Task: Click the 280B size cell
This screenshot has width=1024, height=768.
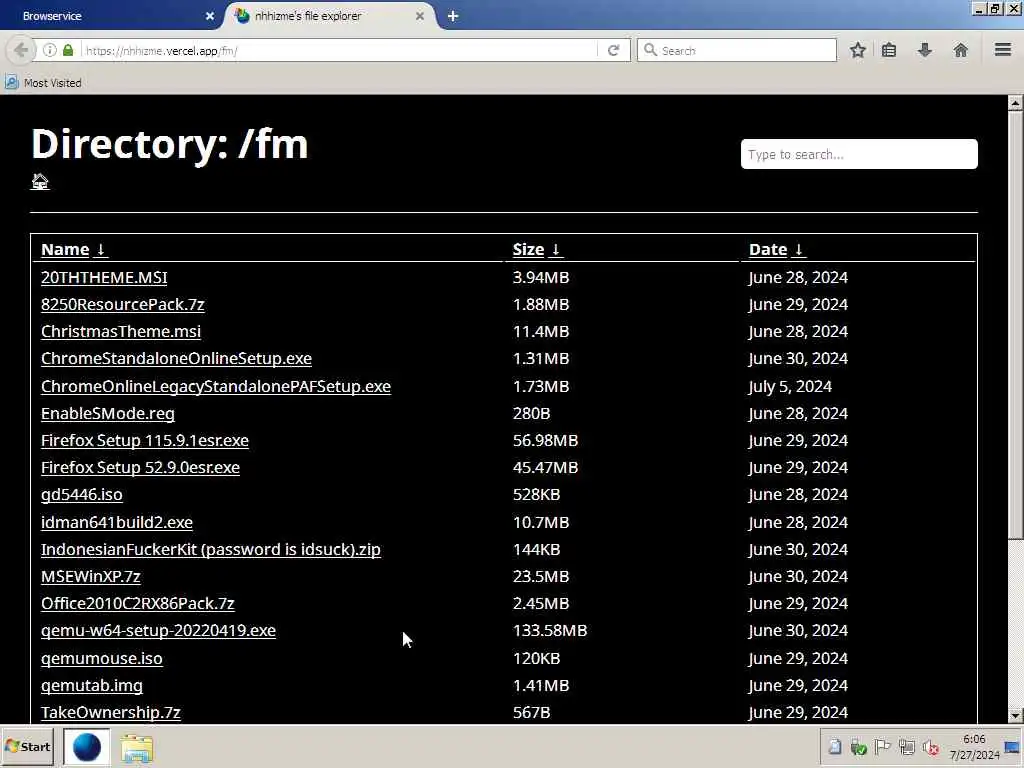Action: (531, 413)
